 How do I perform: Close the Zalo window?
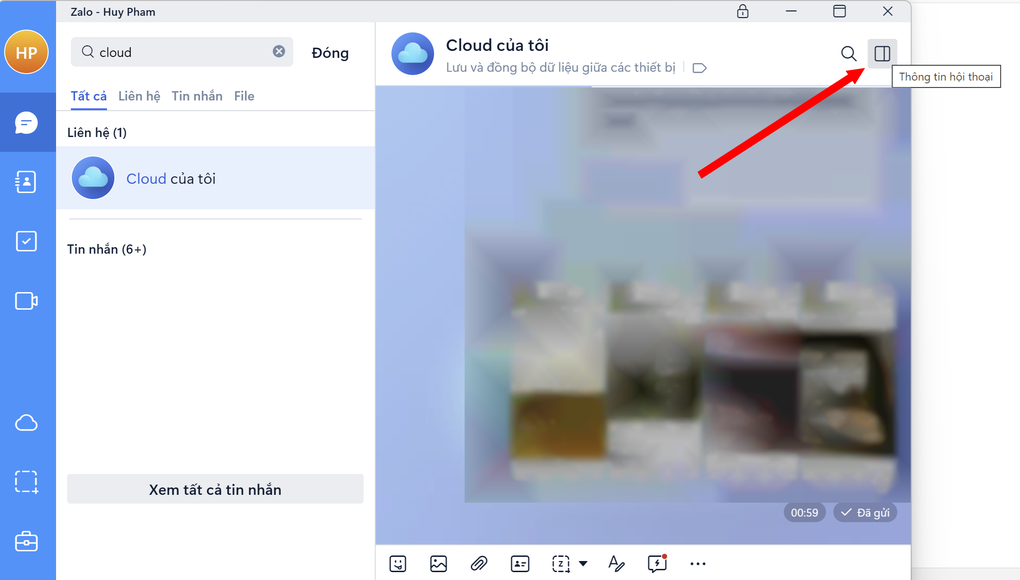point(888,11)
